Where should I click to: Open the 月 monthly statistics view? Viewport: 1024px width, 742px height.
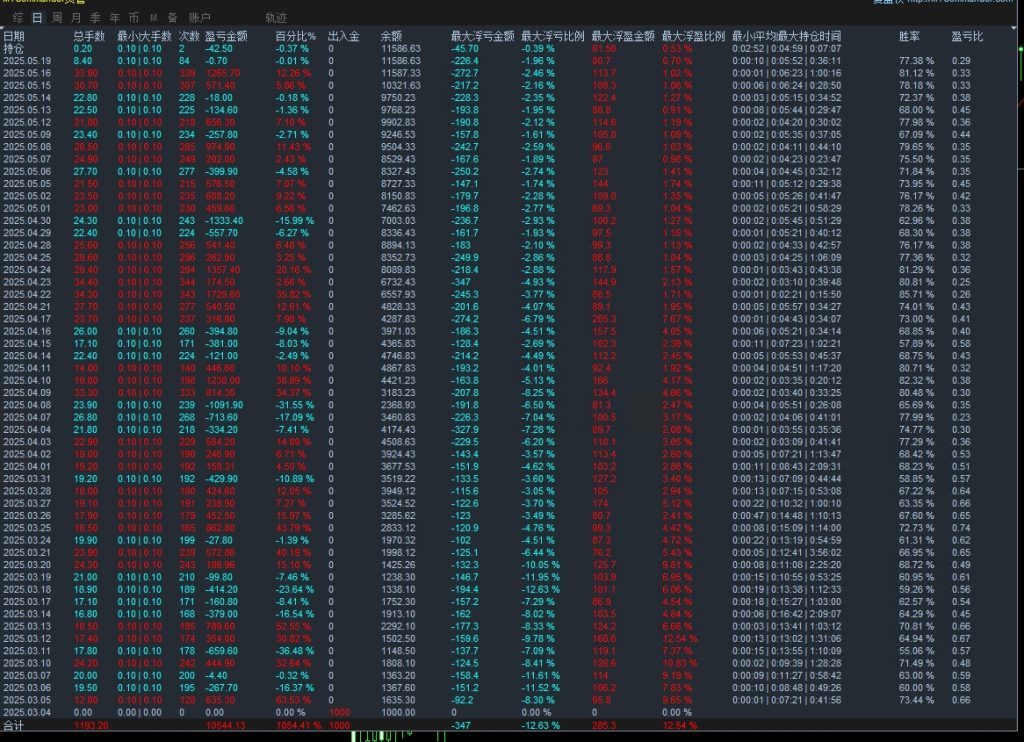click(x=76, y=18)
